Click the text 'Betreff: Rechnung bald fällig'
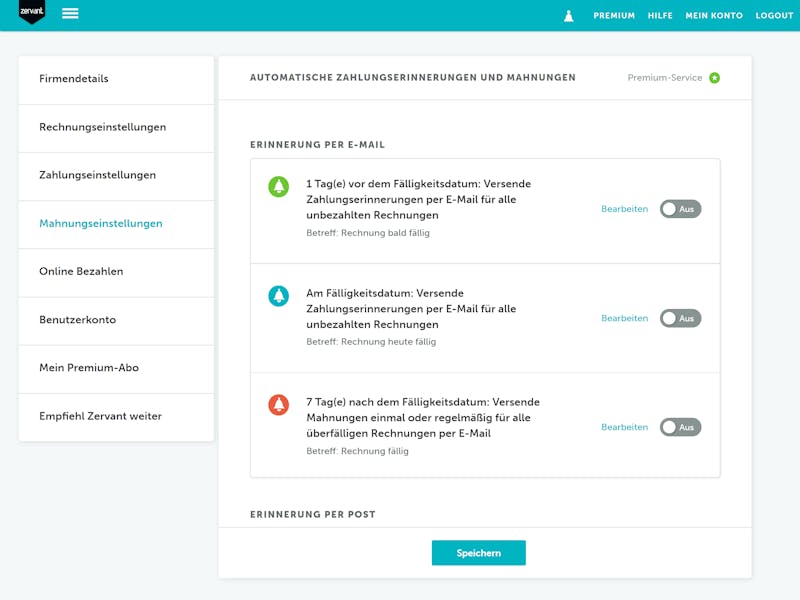Viewport: 800px width, 600px height. coord(368,233)
